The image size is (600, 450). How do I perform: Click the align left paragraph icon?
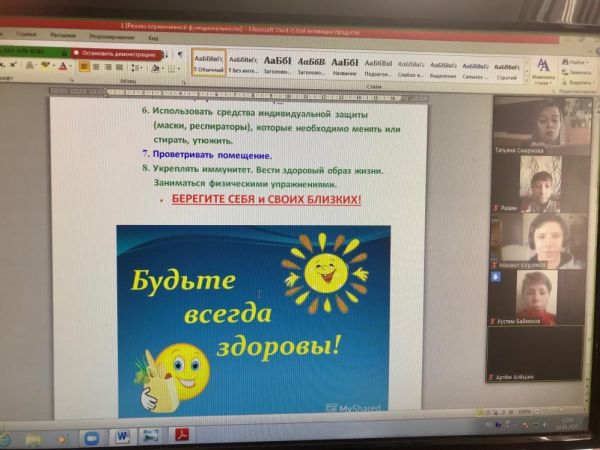85,67
